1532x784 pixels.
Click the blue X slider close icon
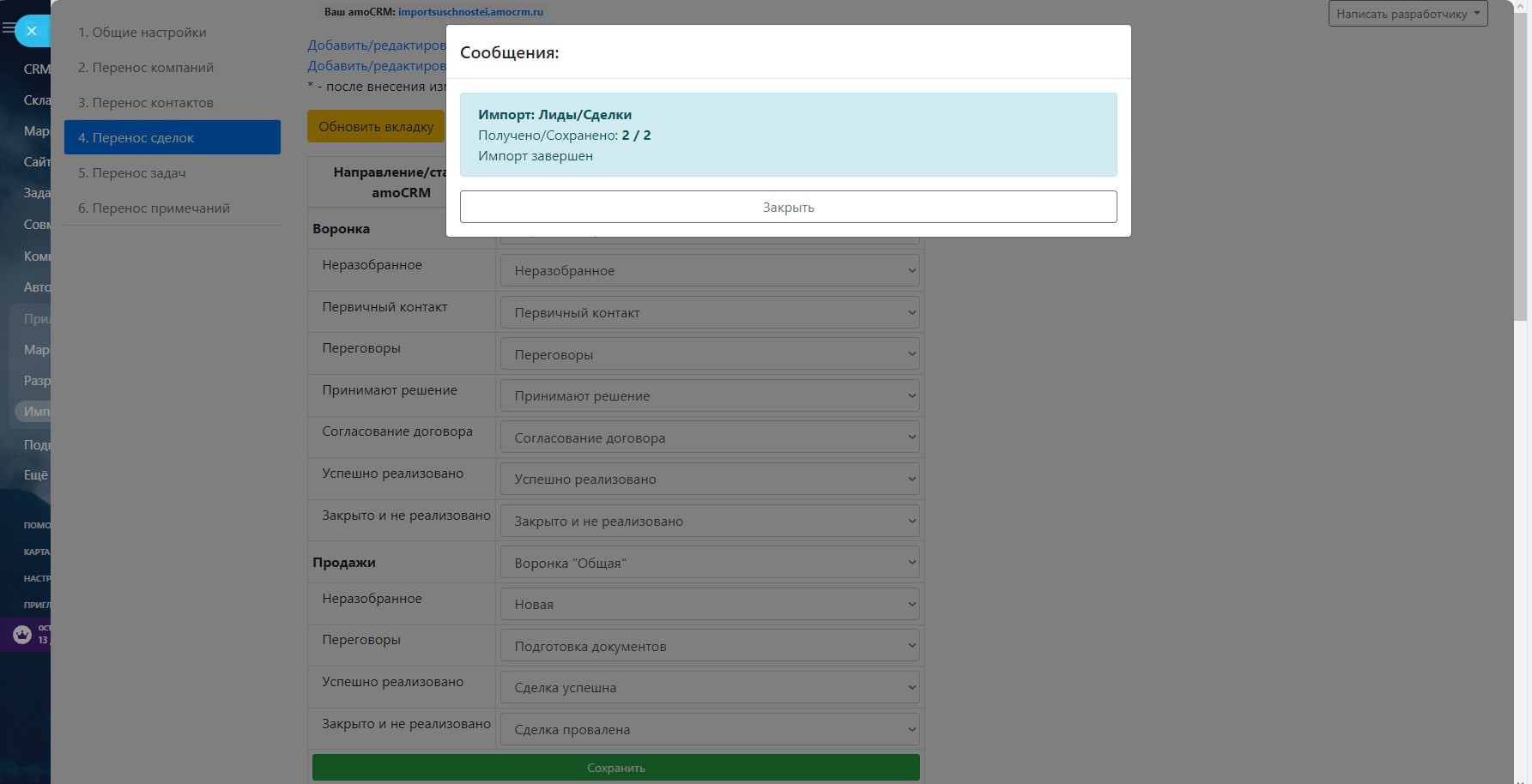[32, 31]
